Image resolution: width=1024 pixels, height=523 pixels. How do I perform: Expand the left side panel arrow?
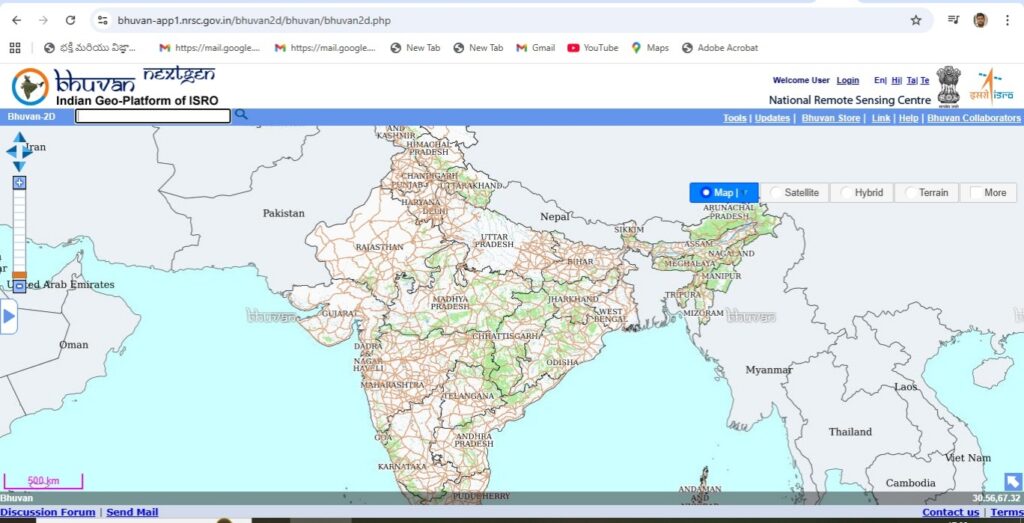tap(9, 317)
